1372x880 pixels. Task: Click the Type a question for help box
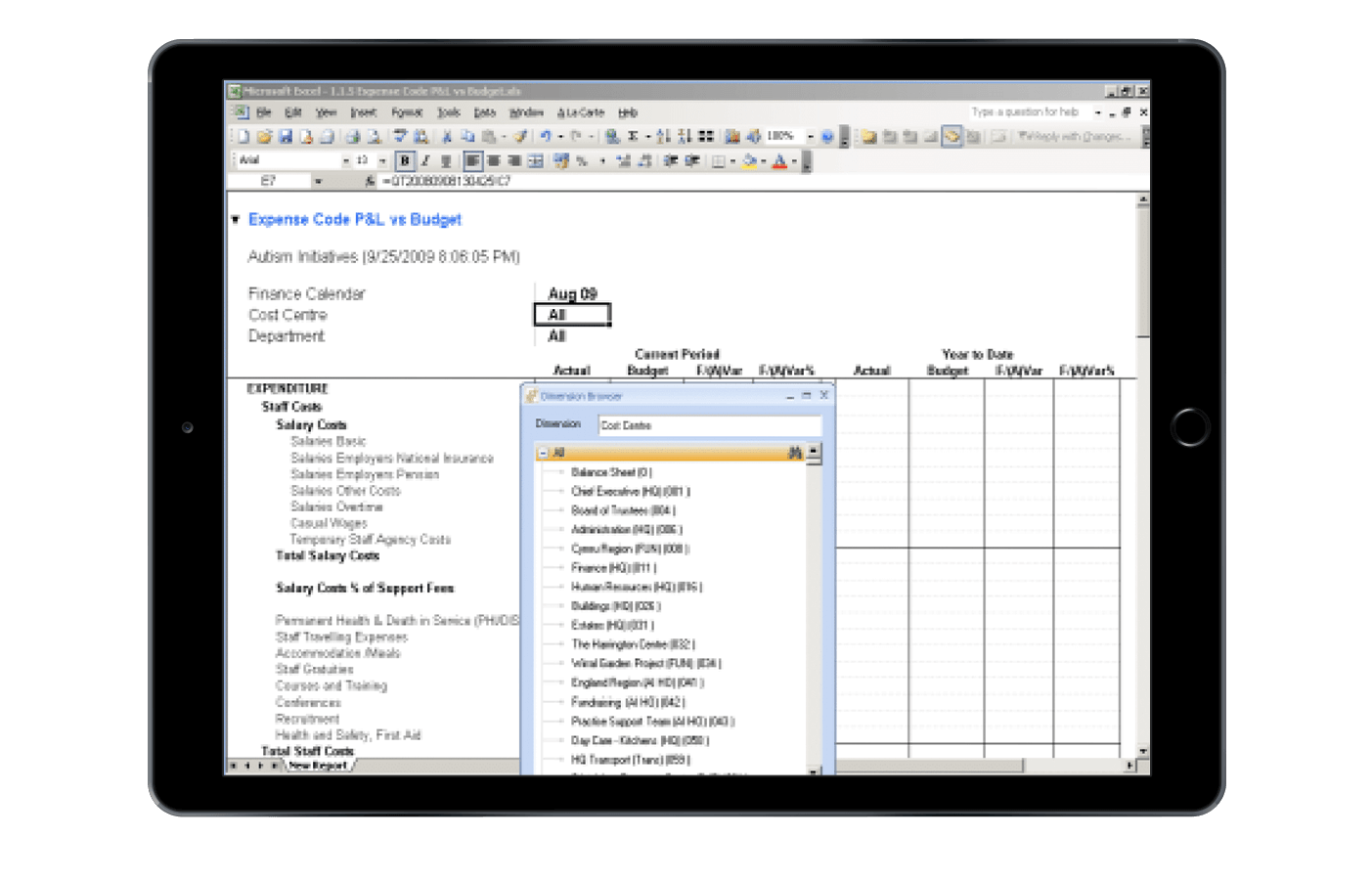[1030, 112]
